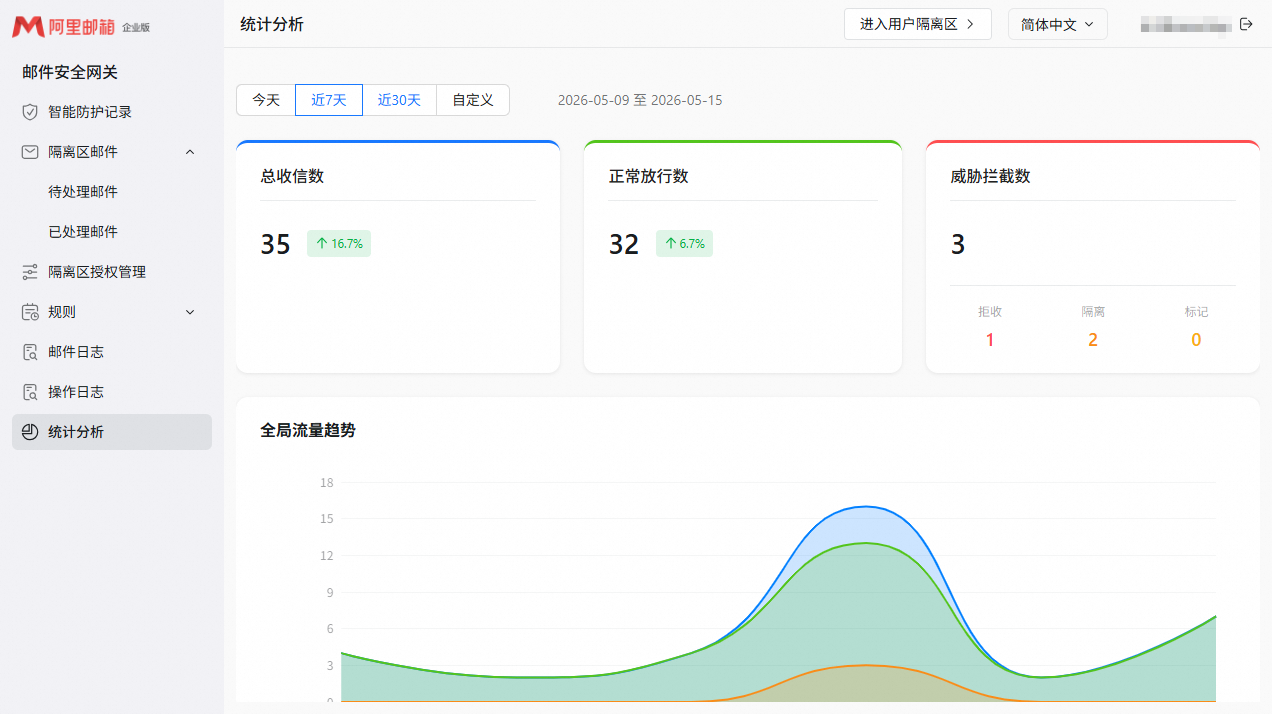
Task: Click the search-document icon beside 邮件日志
Action: [30, 352]
